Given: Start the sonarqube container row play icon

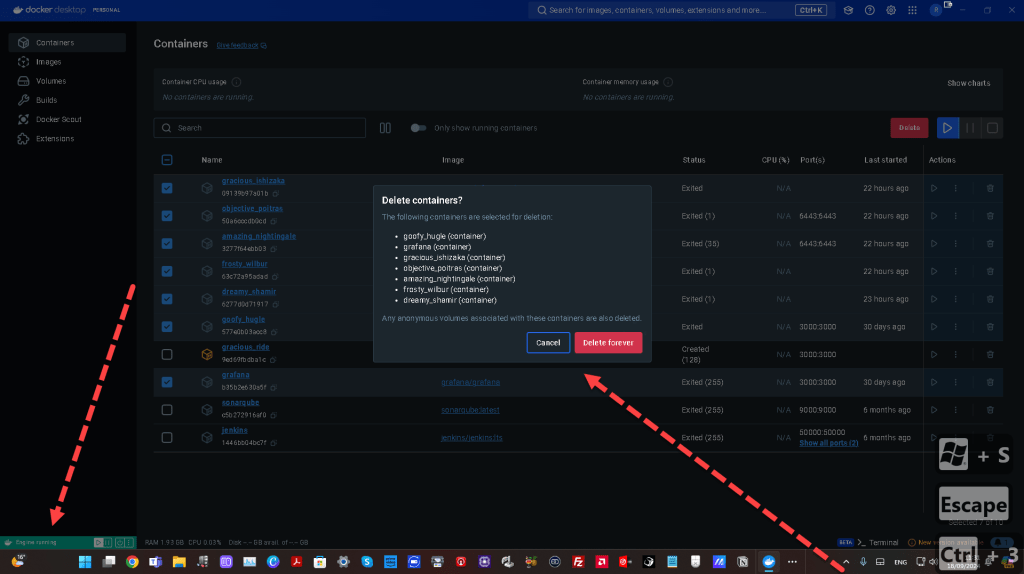Looking at the screenshot, I should click(x=934, y=410).
